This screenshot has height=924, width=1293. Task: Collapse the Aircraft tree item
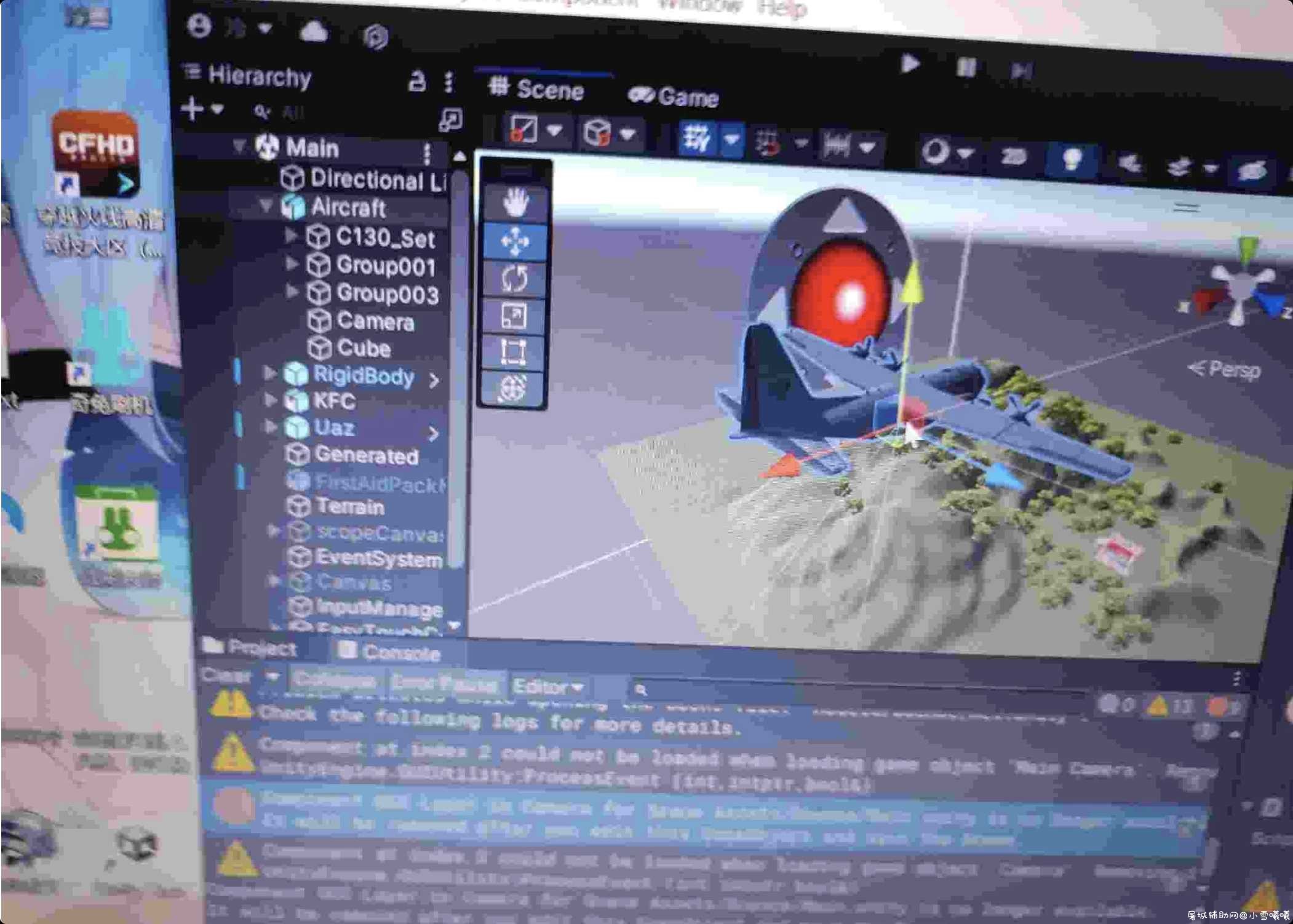tap(266, 205)
